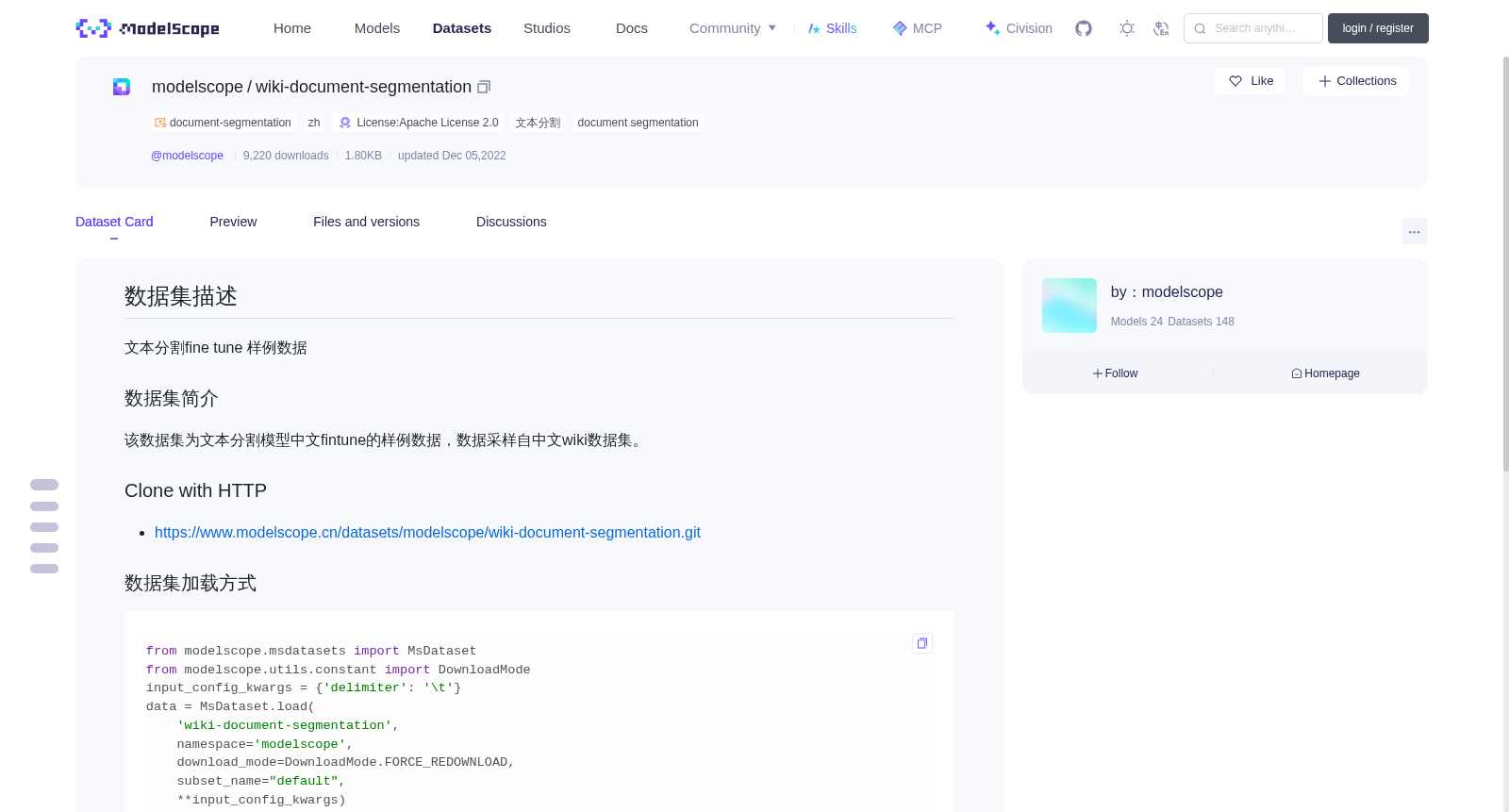Open the MCP page
The image size is (1509, 812).
pyautogui.click(x=917, y=28)
